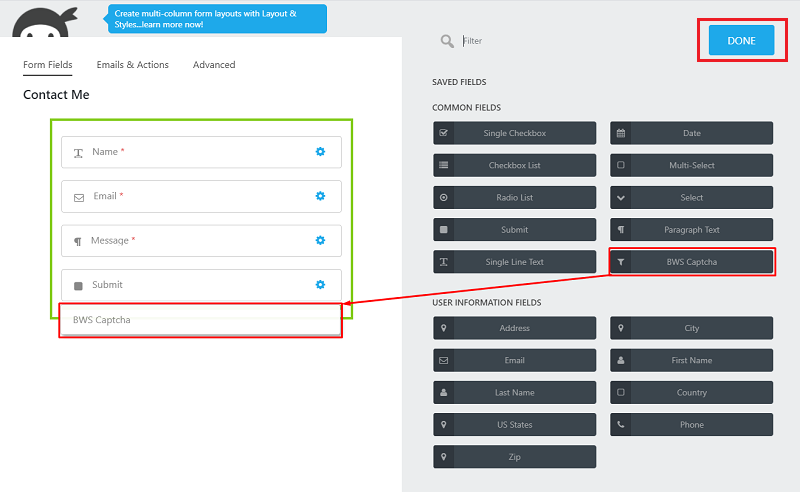
Task: Open settings gear for Message field
Action: pyautogui.click(x=320, y=240)
